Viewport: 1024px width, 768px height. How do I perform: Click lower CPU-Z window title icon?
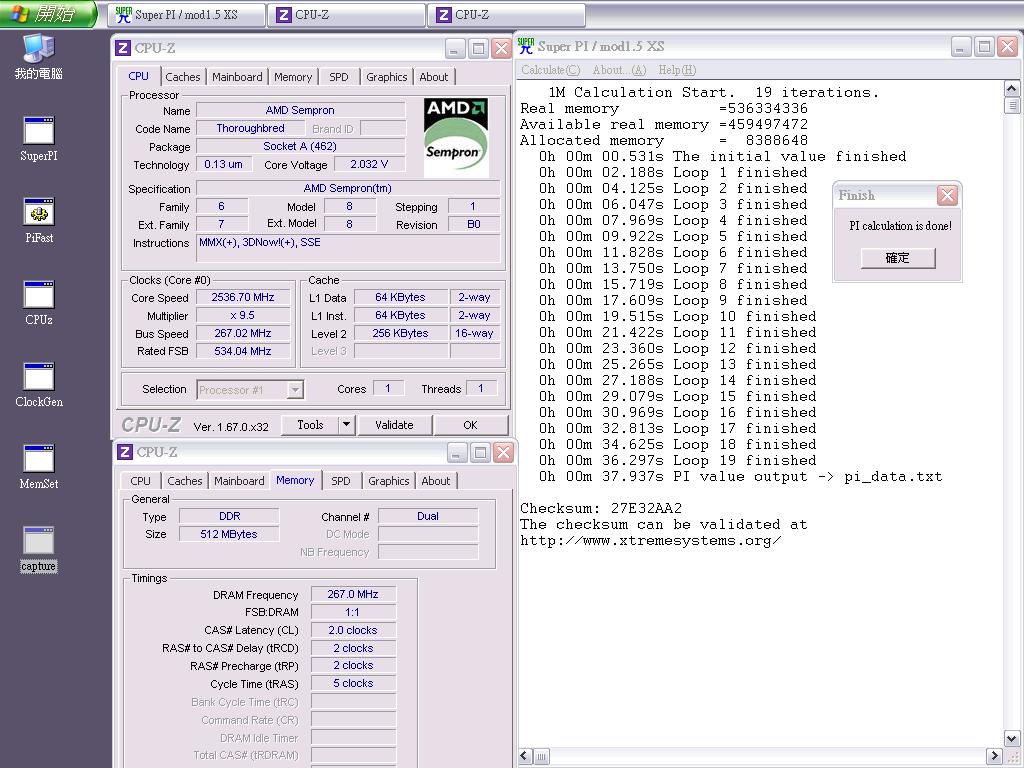(x=125, y=452)
